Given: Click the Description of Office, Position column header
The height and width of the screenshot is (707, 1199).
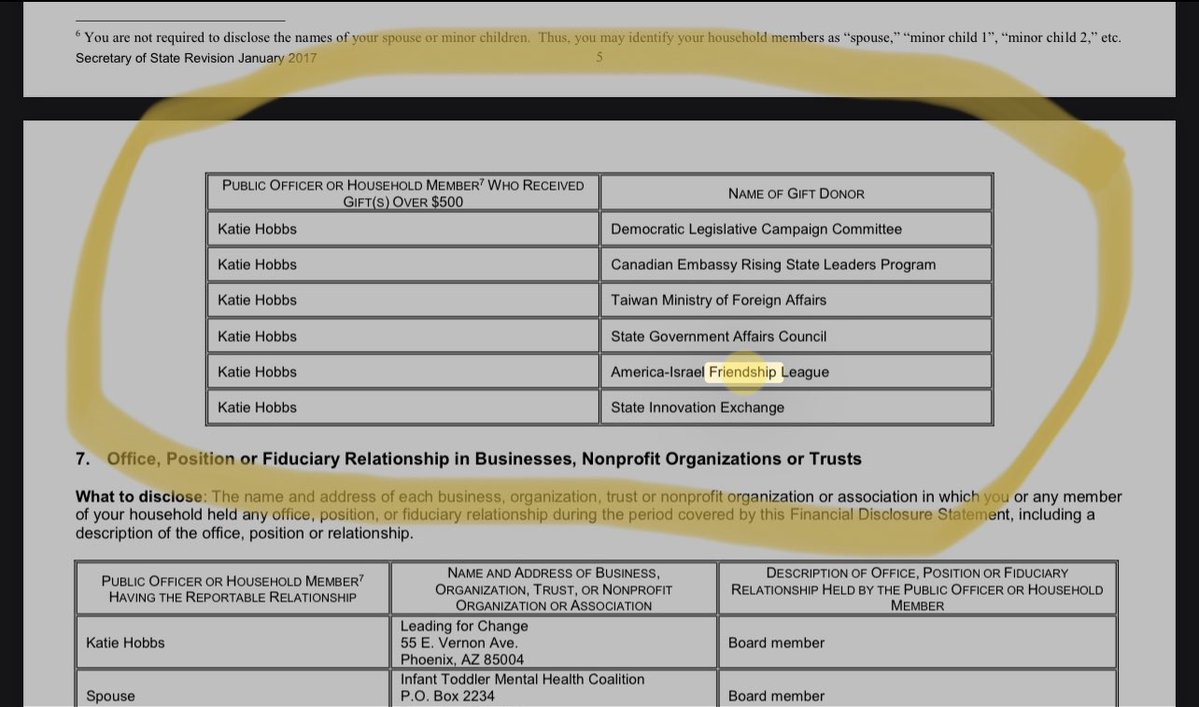Looking at the screenshot, I should pos(916,589).
